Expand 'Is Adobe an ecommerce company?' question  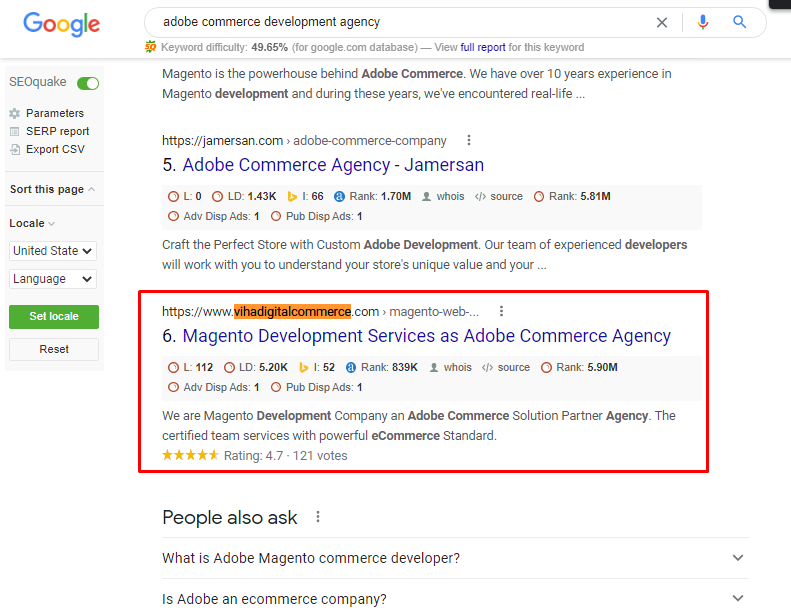click(x=455, y=599)
